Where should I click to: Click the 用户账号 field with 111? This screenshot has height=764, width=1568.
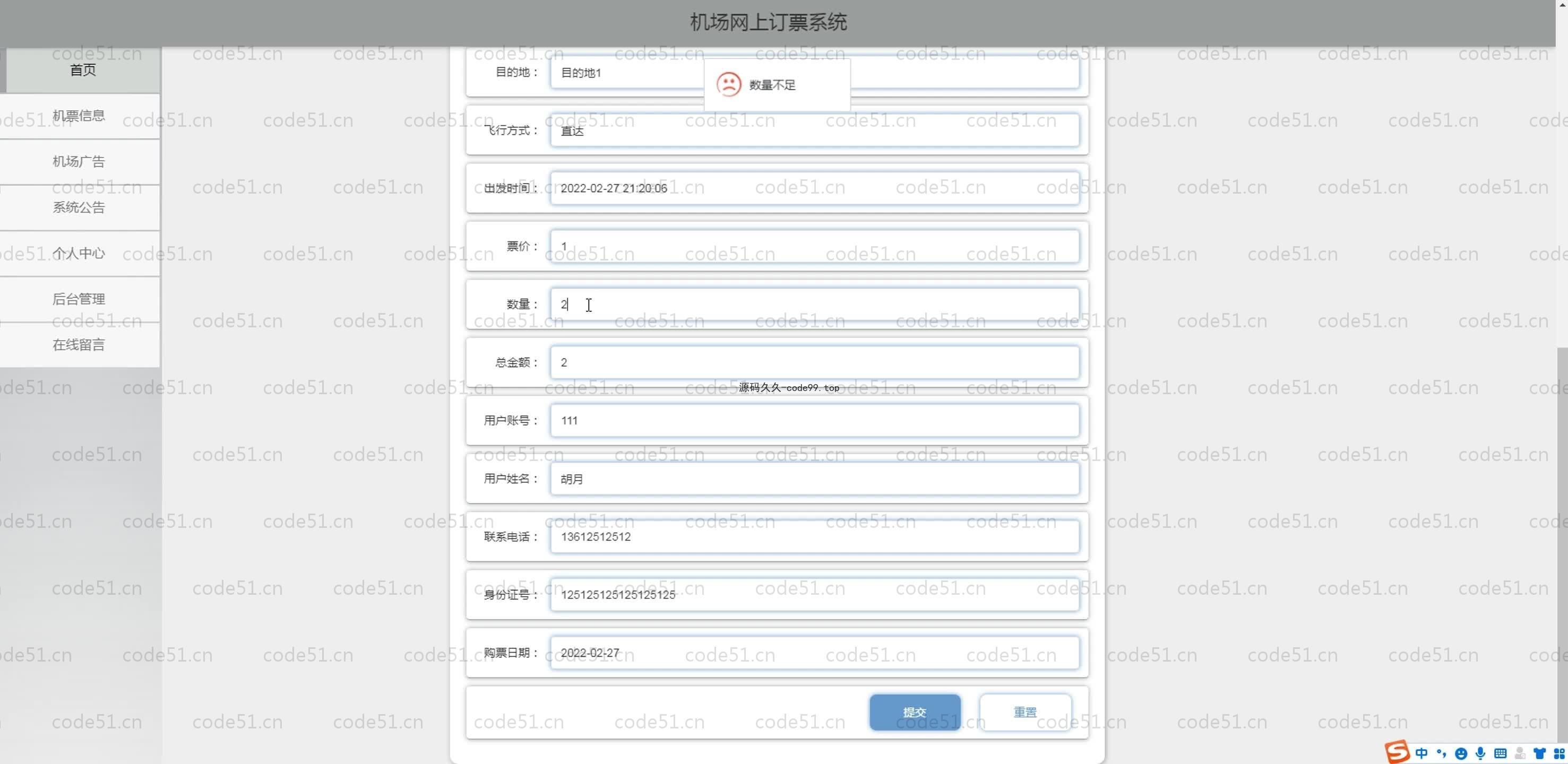click(x=814, y=420)
